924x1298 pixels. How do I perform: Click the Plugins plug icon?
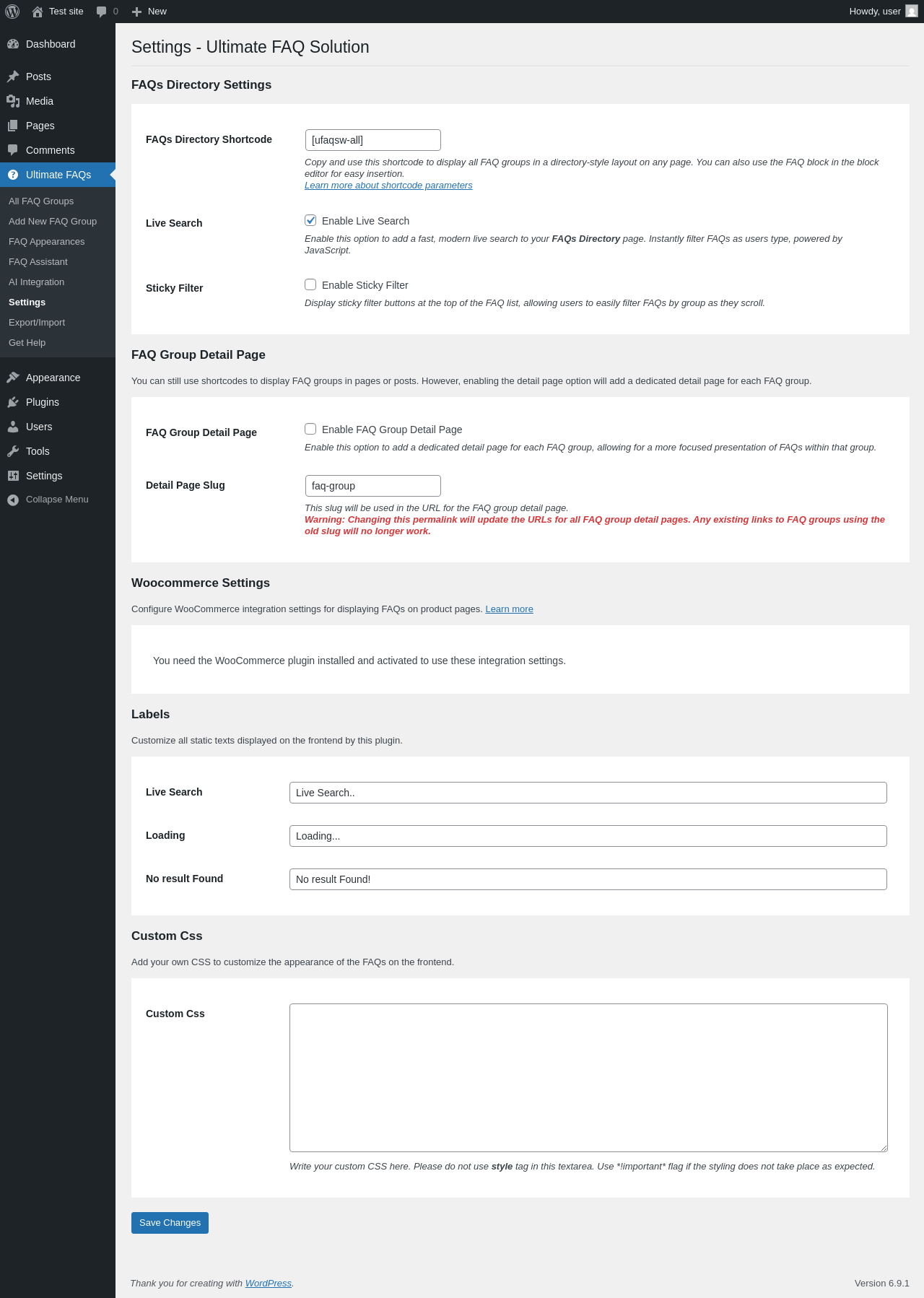pos(13,402)
